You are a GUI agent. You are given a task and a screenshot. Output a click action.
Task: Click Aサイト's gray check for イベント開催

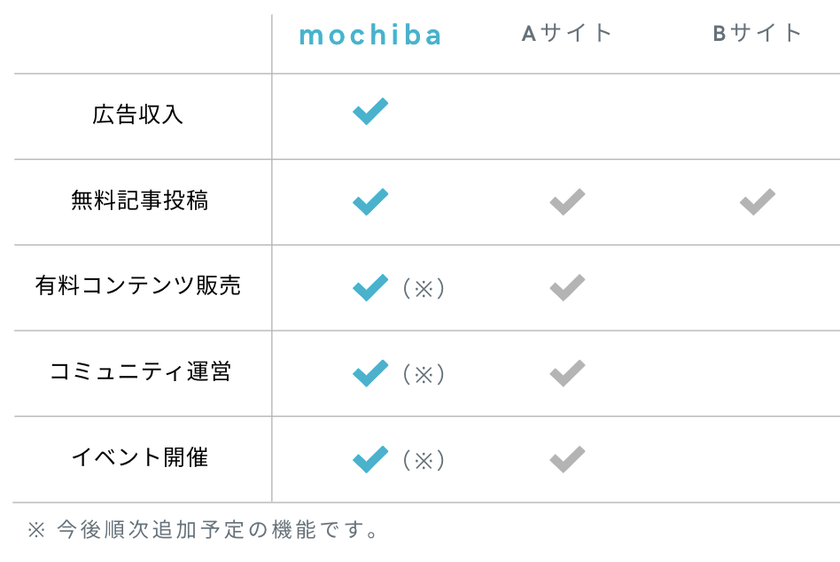point(567,460)
